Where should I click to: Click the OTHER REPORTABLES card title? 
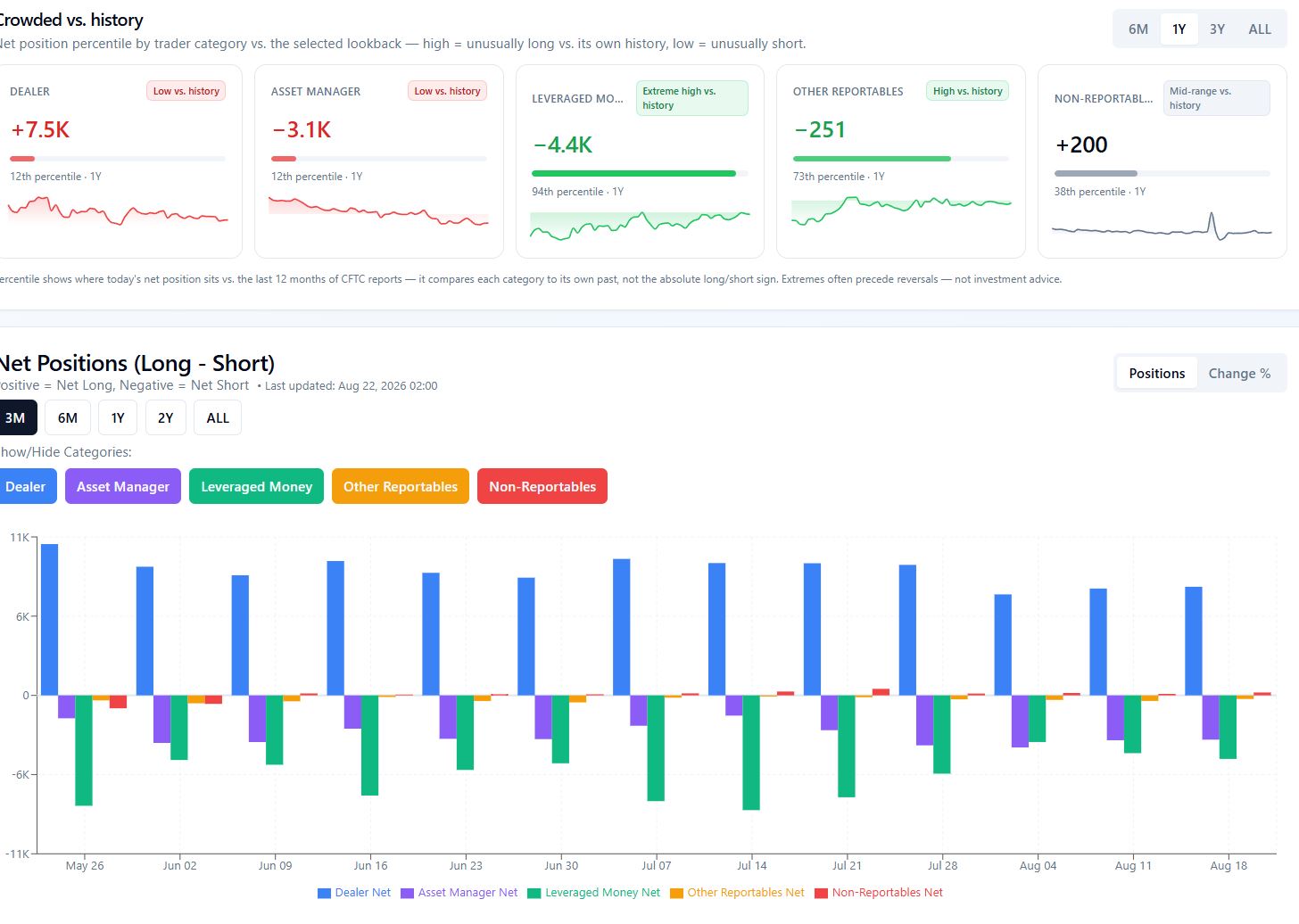pyautogui.click(x=848, y=92)
